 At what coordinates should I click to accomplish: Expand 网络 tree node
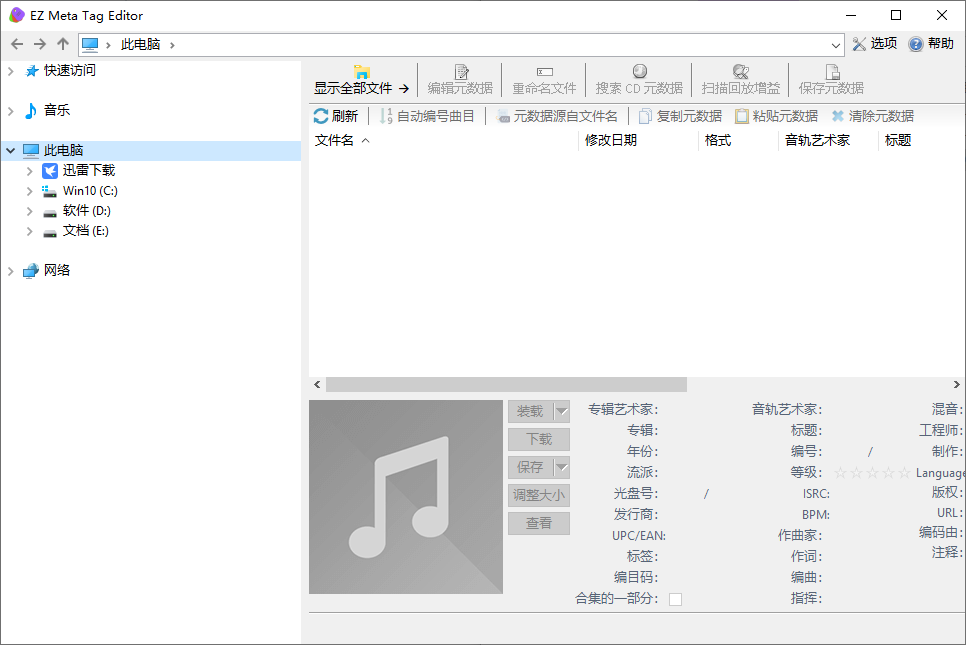click(x=10, y=271)
